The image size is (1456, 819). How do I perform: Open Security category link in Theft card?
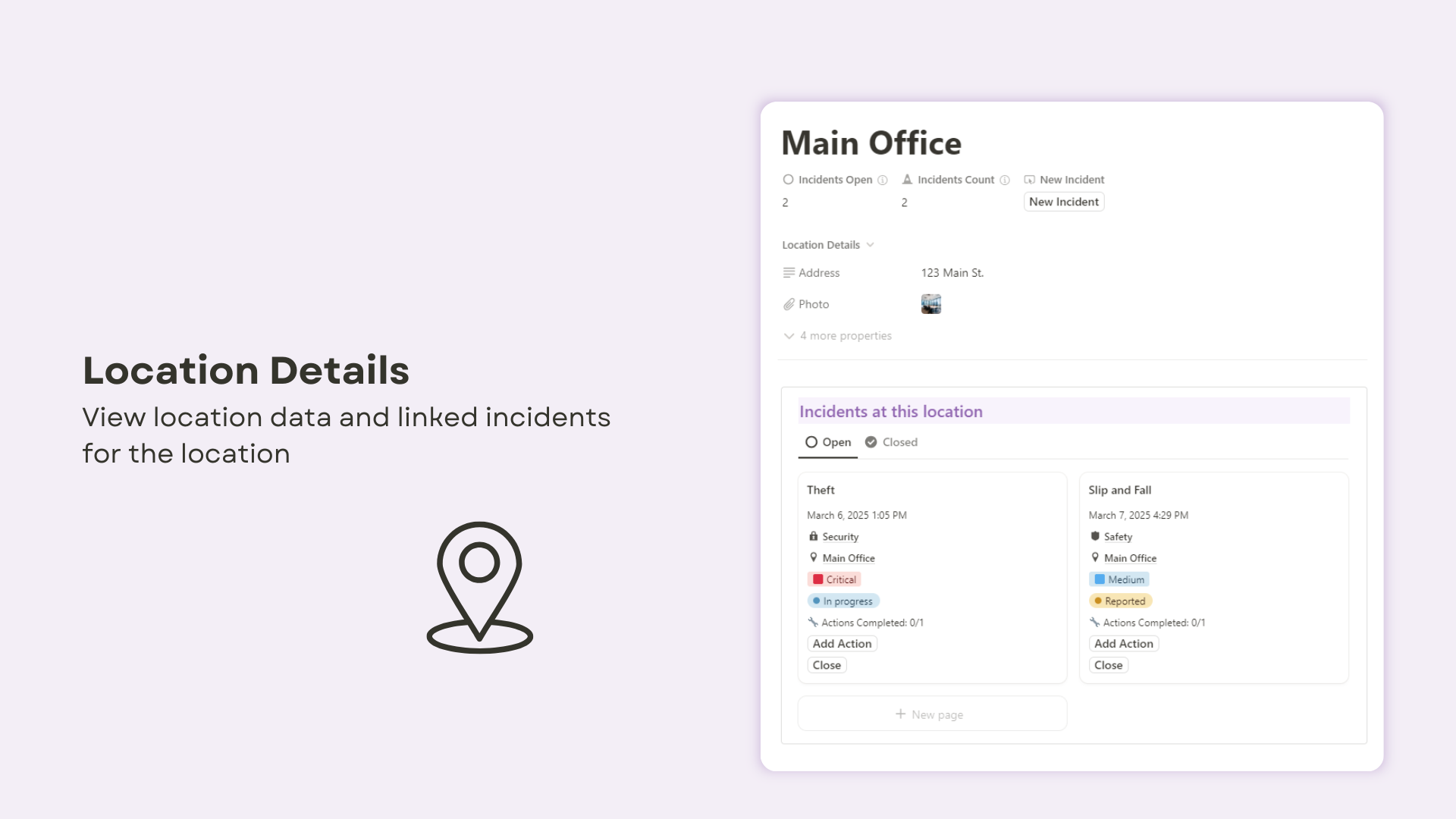[840, 537]
